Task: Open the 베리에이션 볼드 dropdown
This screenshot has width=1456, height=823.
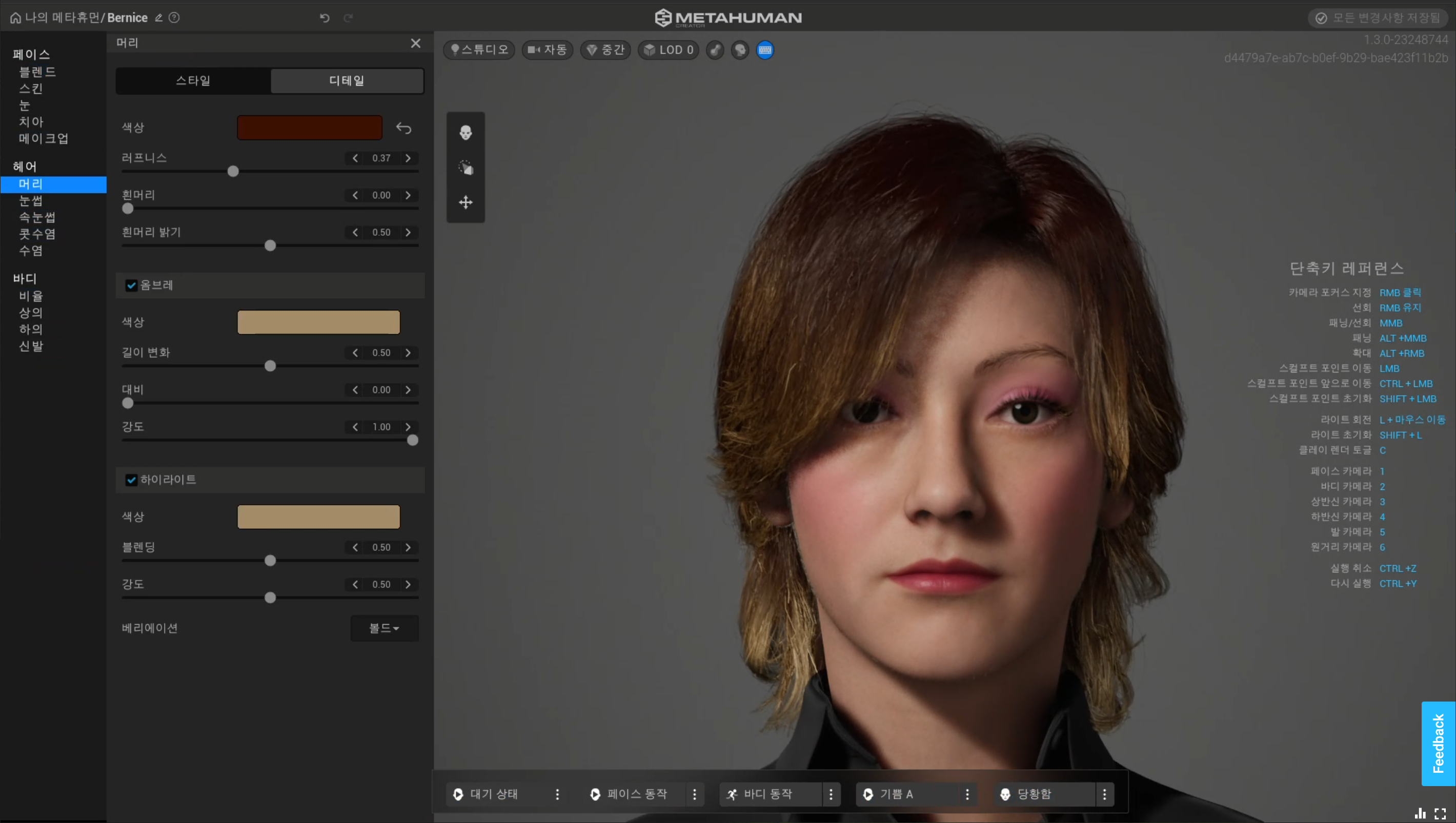Action: click(384, 628)
